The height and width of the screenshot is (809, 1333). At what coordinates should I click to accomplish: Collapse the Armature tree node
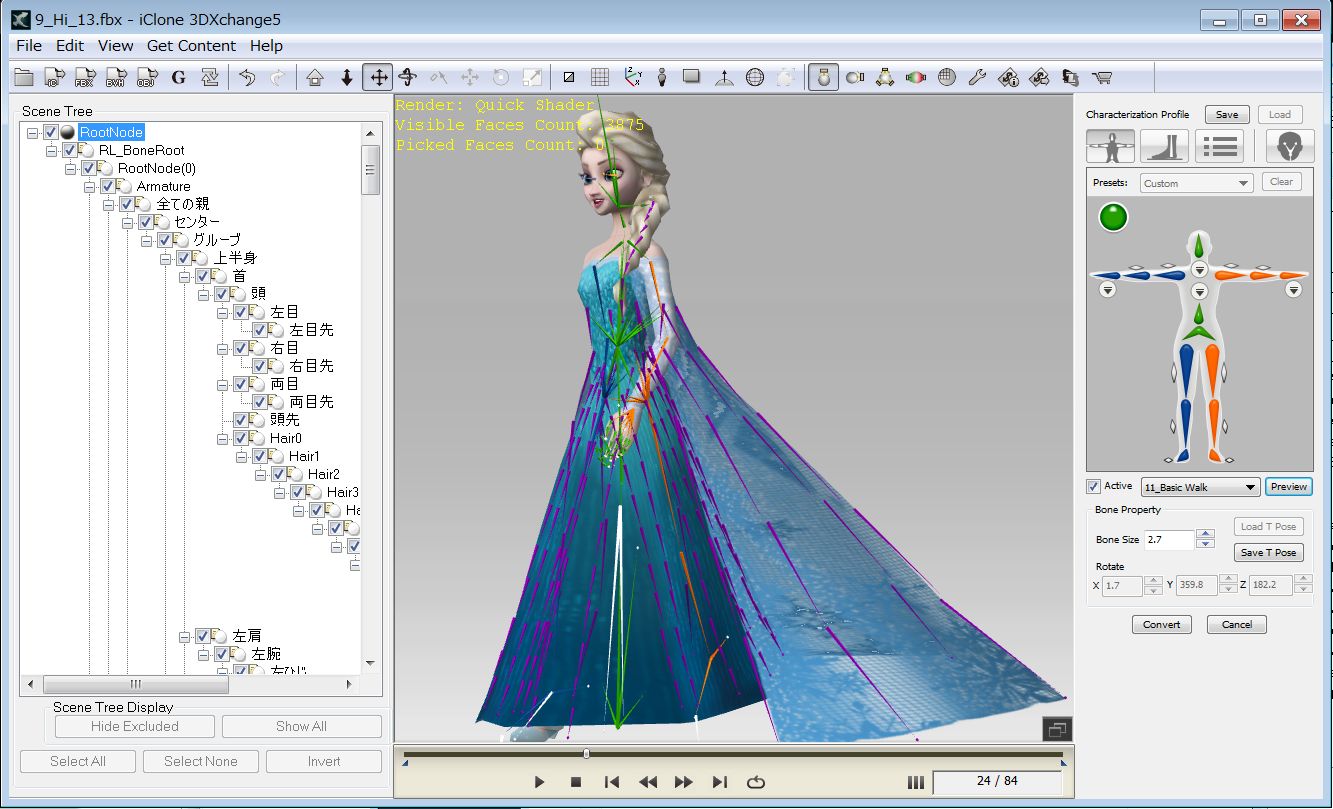point(90,186)
